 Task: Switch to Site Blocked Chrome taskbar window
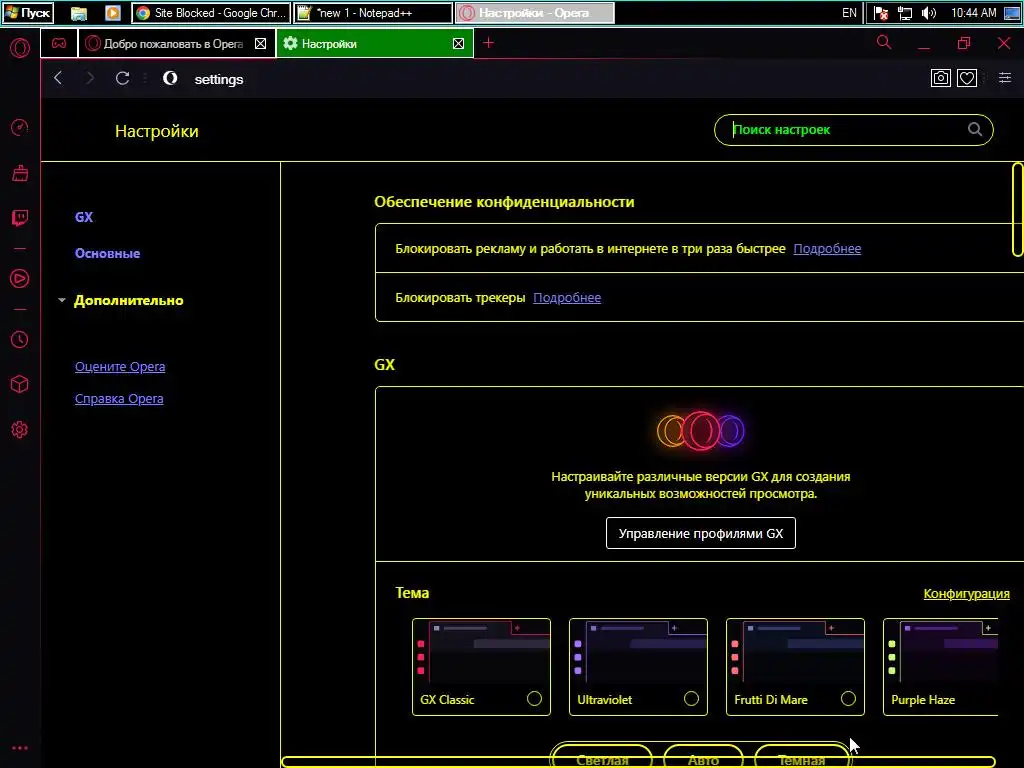point(211,13)
